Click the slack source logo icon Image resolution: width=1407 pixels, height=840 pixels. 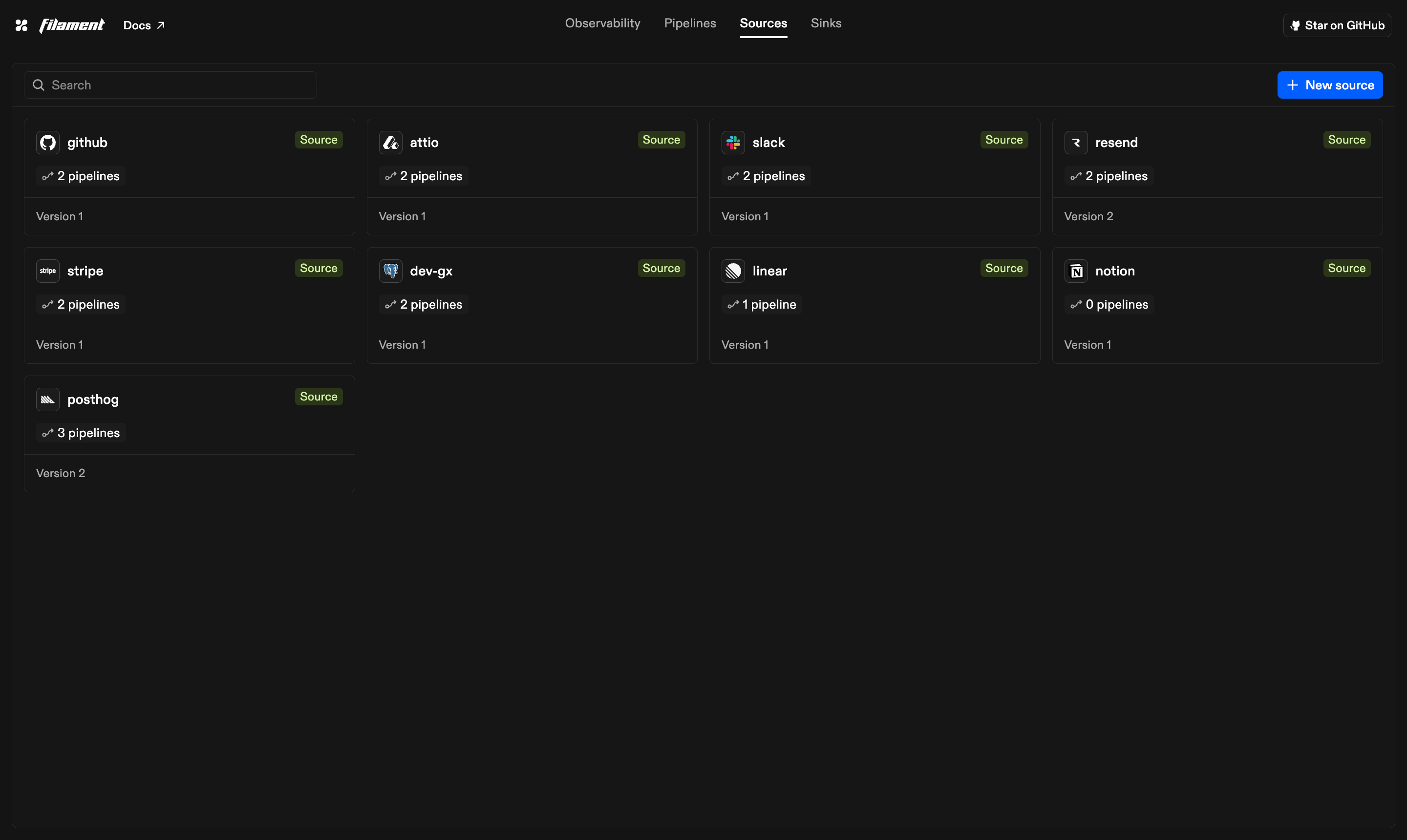pyautogui.click(x=733, y=143)
